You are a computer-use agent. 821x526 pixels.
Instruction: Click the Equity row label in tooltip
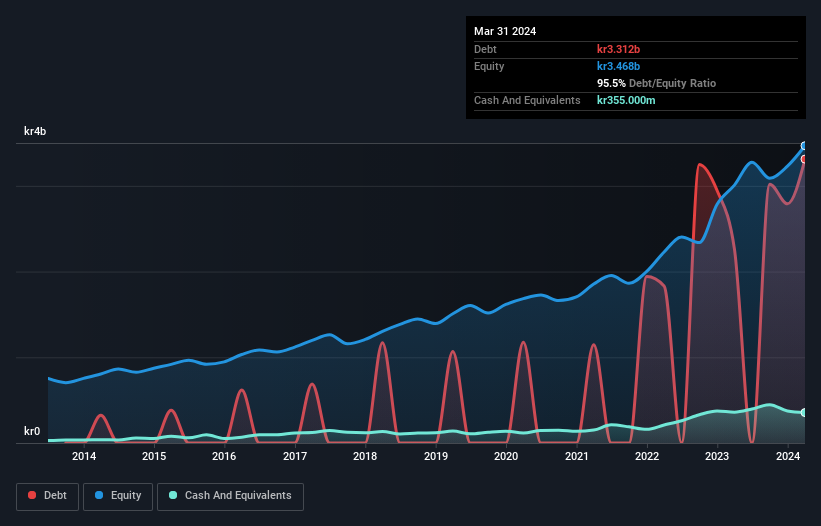coord(489,66)
